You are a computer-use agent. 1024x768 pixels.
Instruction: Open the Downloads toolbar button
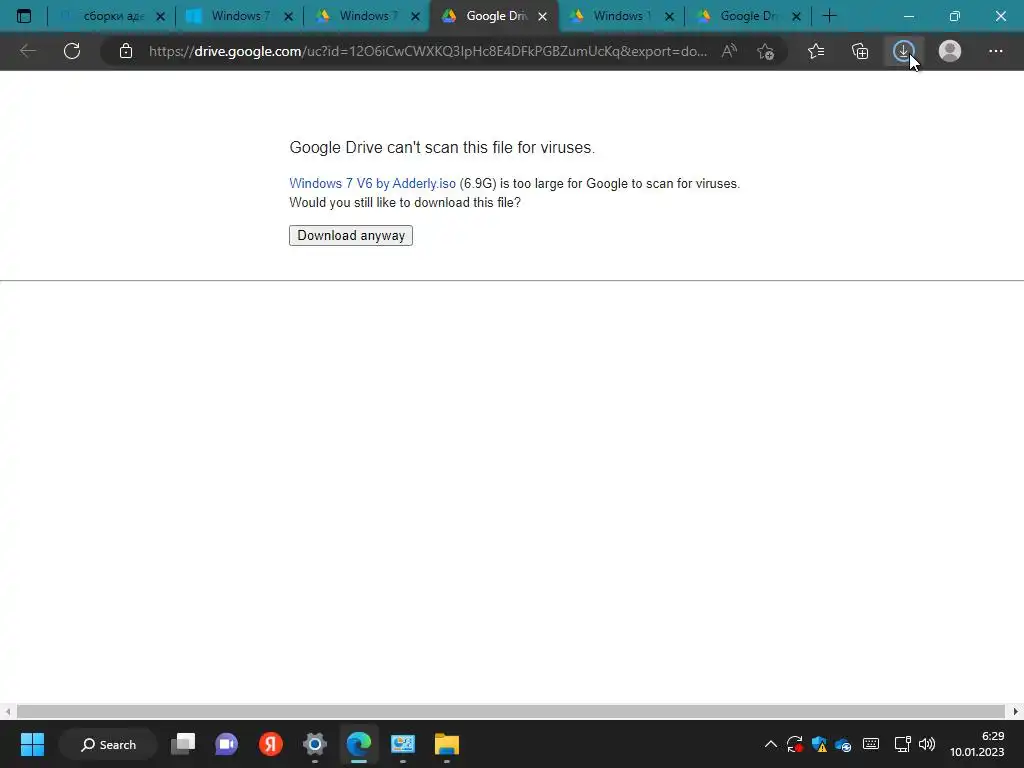point(904,51)
